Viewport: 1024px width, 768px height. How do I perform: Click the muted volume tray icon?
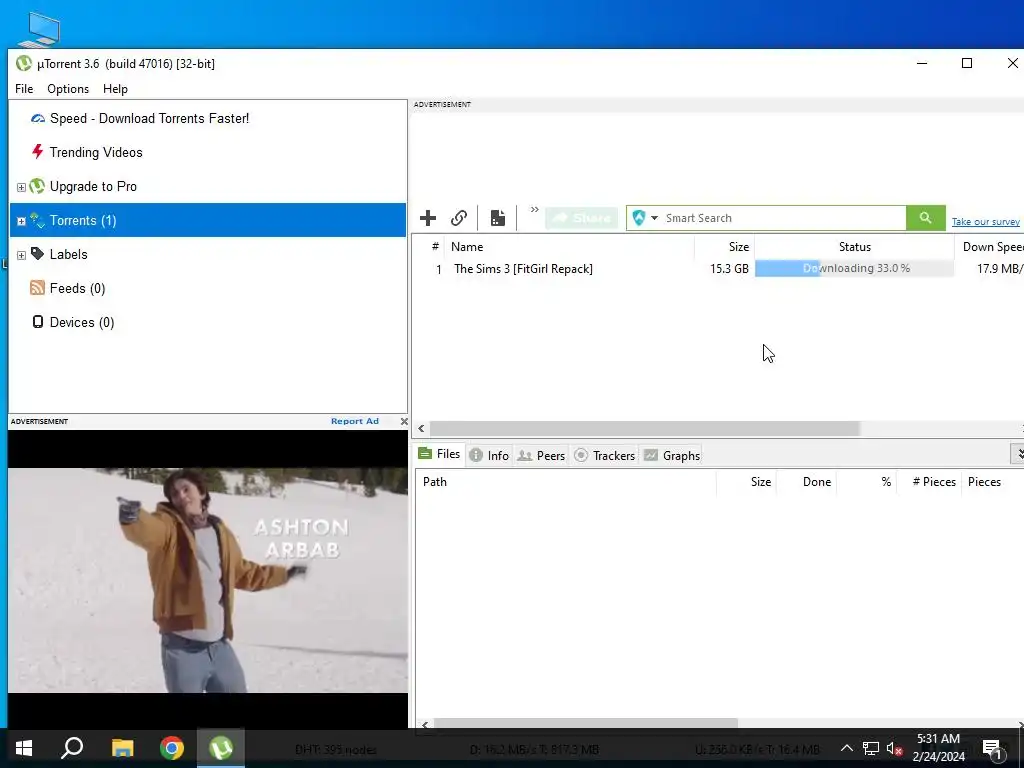pyautogui.click(x=894, y=748)
